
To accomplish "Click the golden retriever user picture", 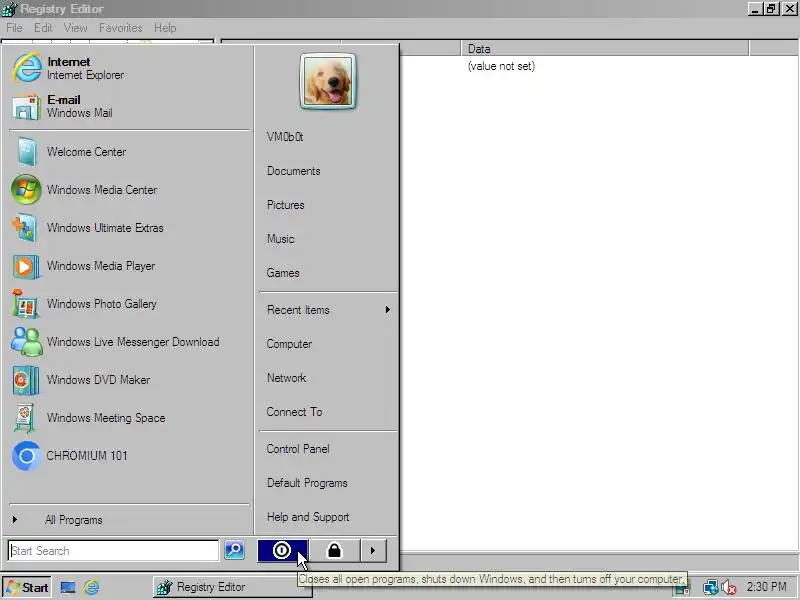I will [x=328, y=82].
